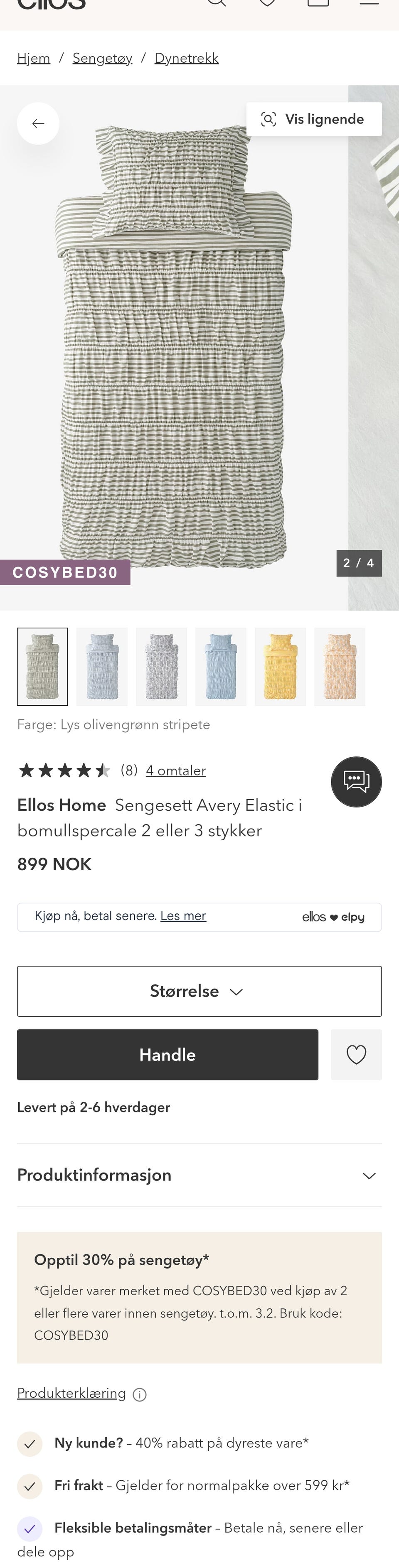The image size is (399, 1568).
Task: Click the Handle buy button
Action: pos(167,1055)
